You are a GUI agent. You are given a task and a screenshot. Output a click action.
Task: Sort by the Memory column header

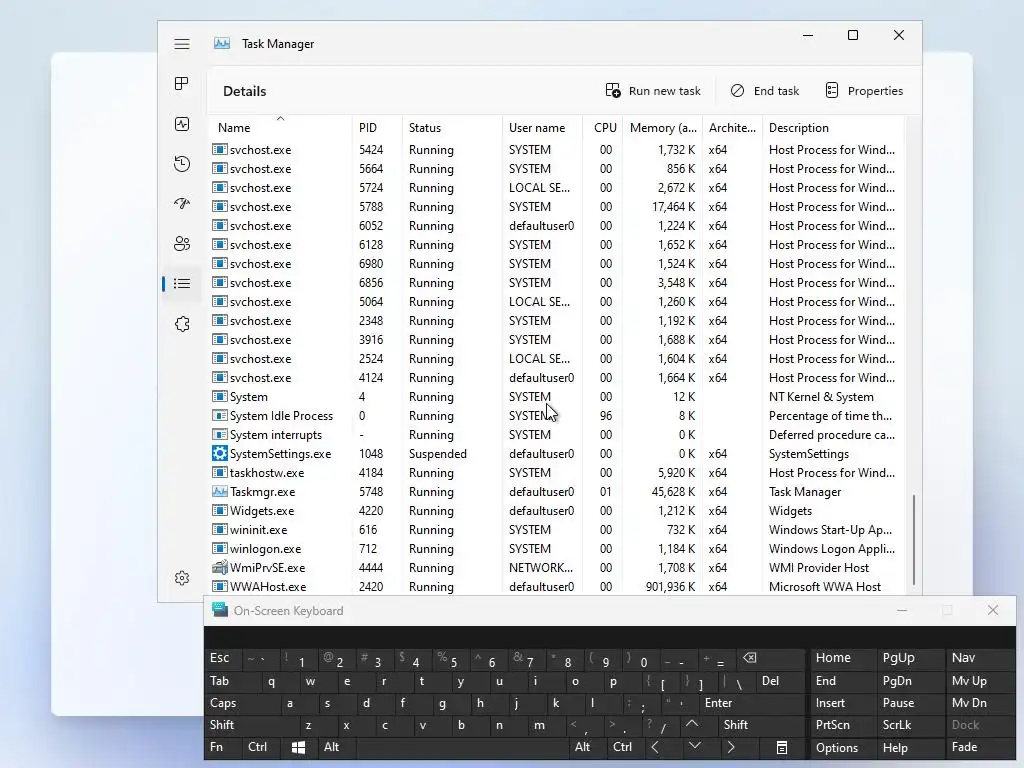pyautogui.click(x=663, y=128)
